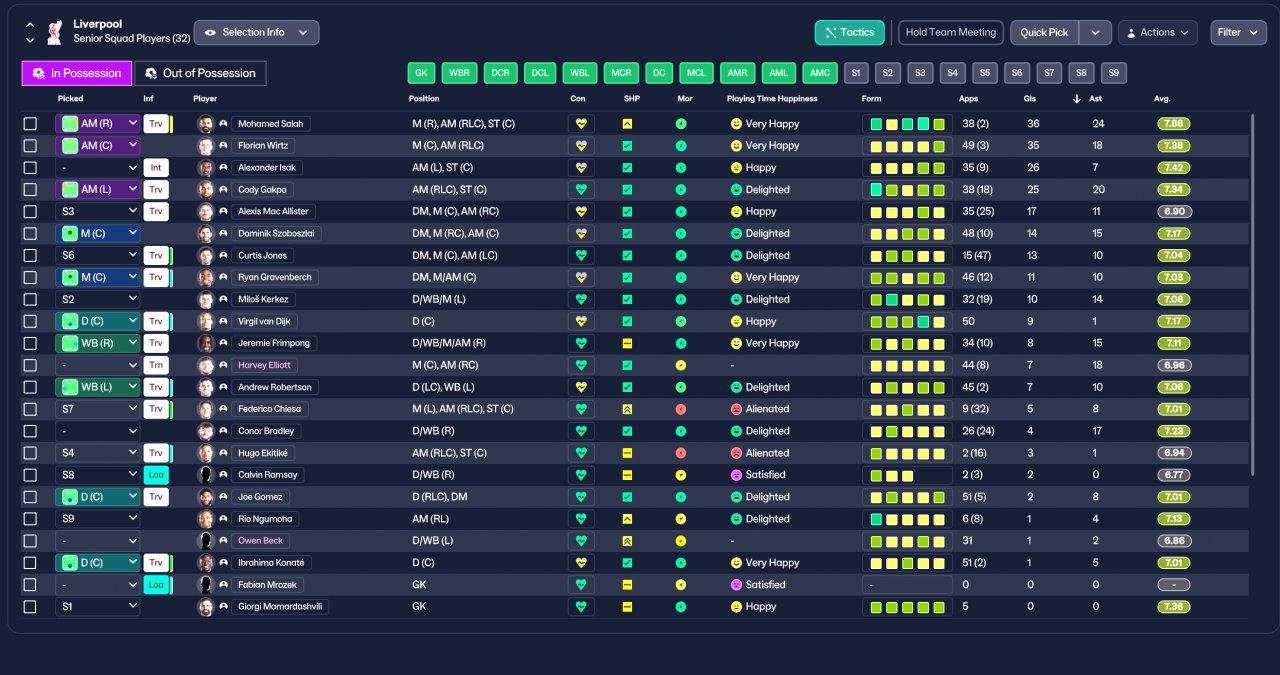Click Rio Ngumoha's sharpness arrow icon
This screenshot has width=1280, height=675.
pos(627,519)
